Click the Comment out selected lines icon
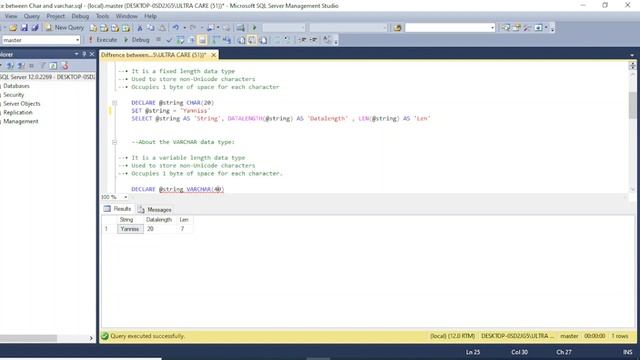This screenshot has width=640, height=360. point(277,40)
